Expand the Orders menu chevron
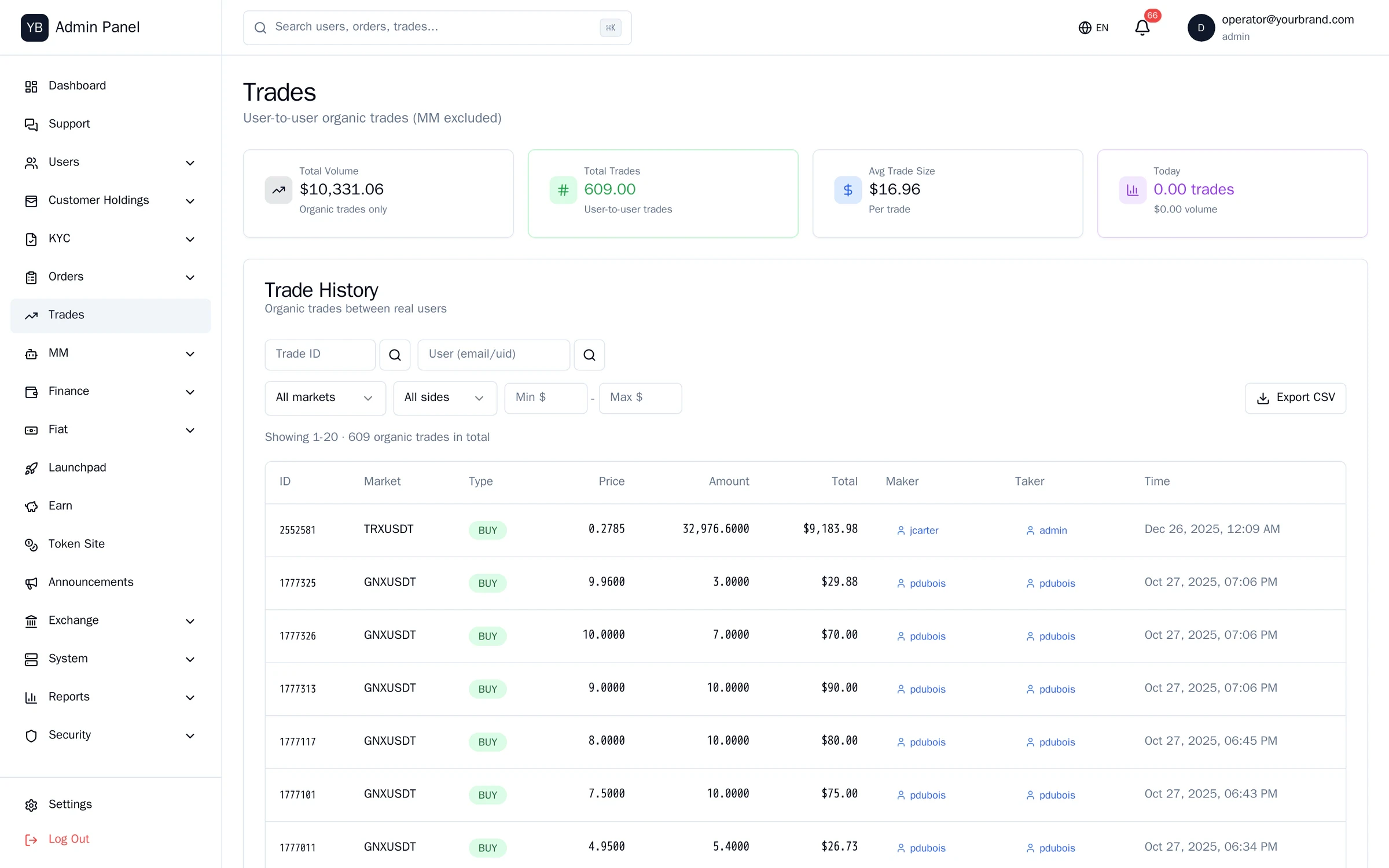 [x=190, y=277]
